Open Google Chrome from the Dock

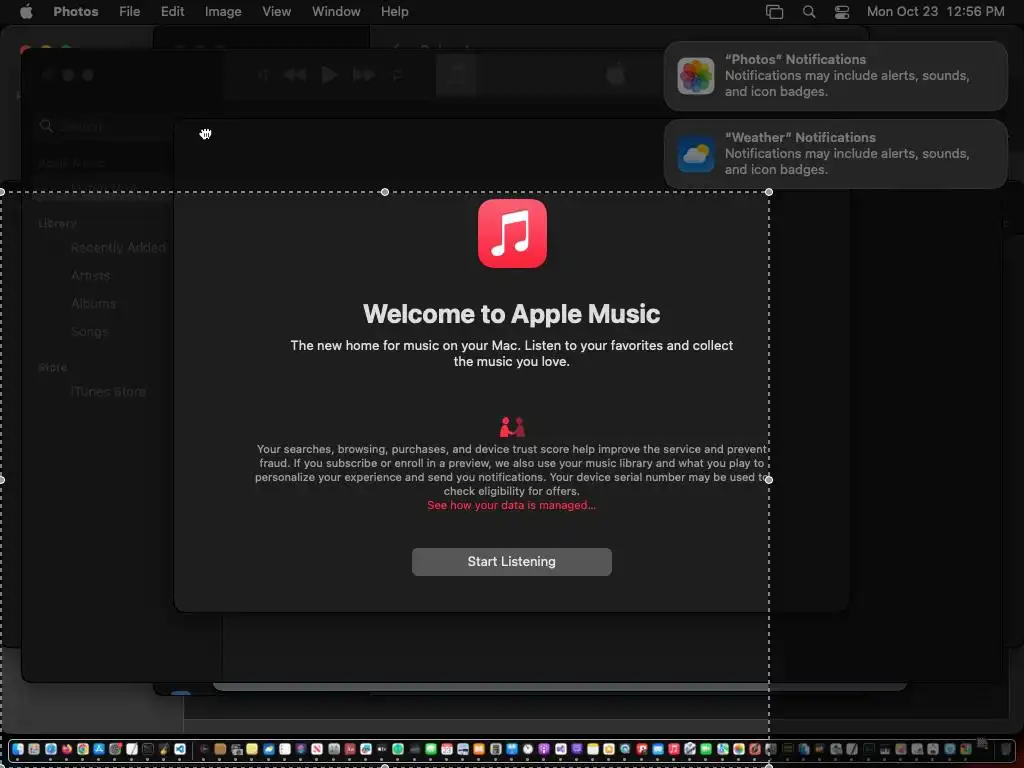[83, 749]
